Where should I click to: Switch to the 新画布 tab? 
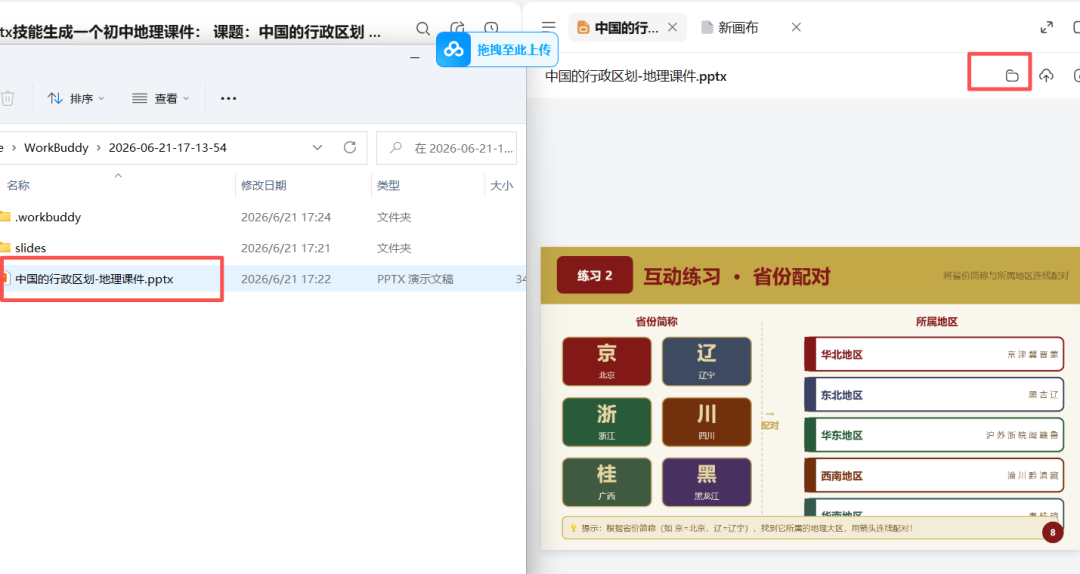730,28
